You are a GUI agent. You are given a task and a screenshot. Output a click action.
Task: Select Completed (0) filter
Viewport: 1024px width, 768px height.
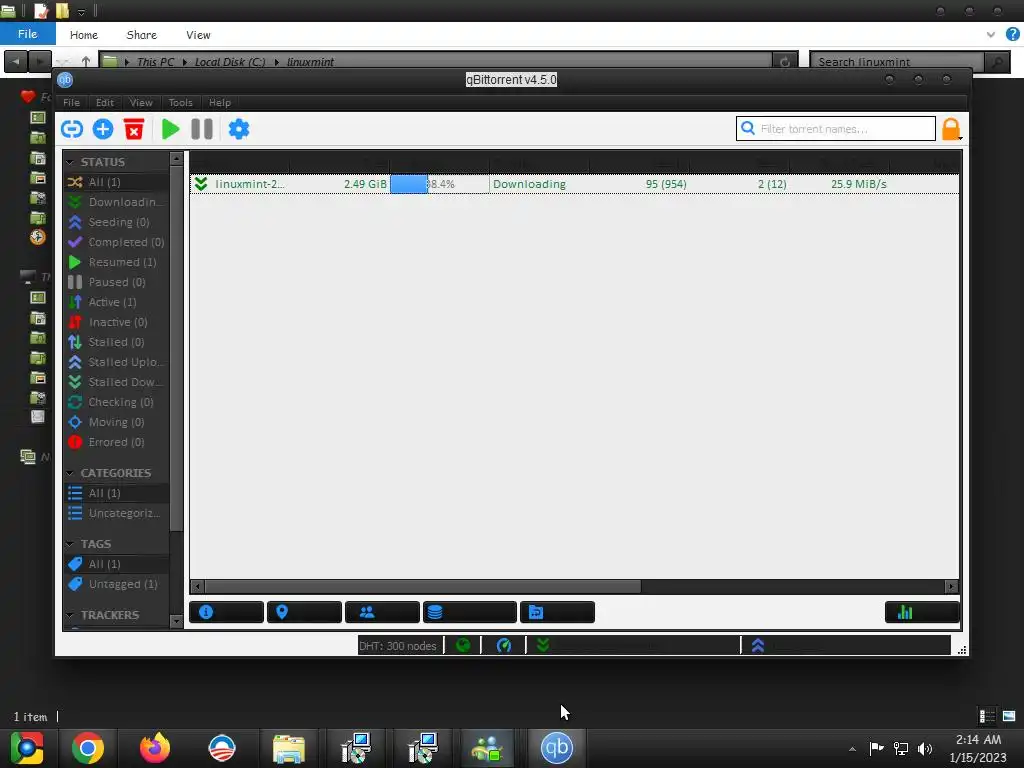(x=116, y=242)
